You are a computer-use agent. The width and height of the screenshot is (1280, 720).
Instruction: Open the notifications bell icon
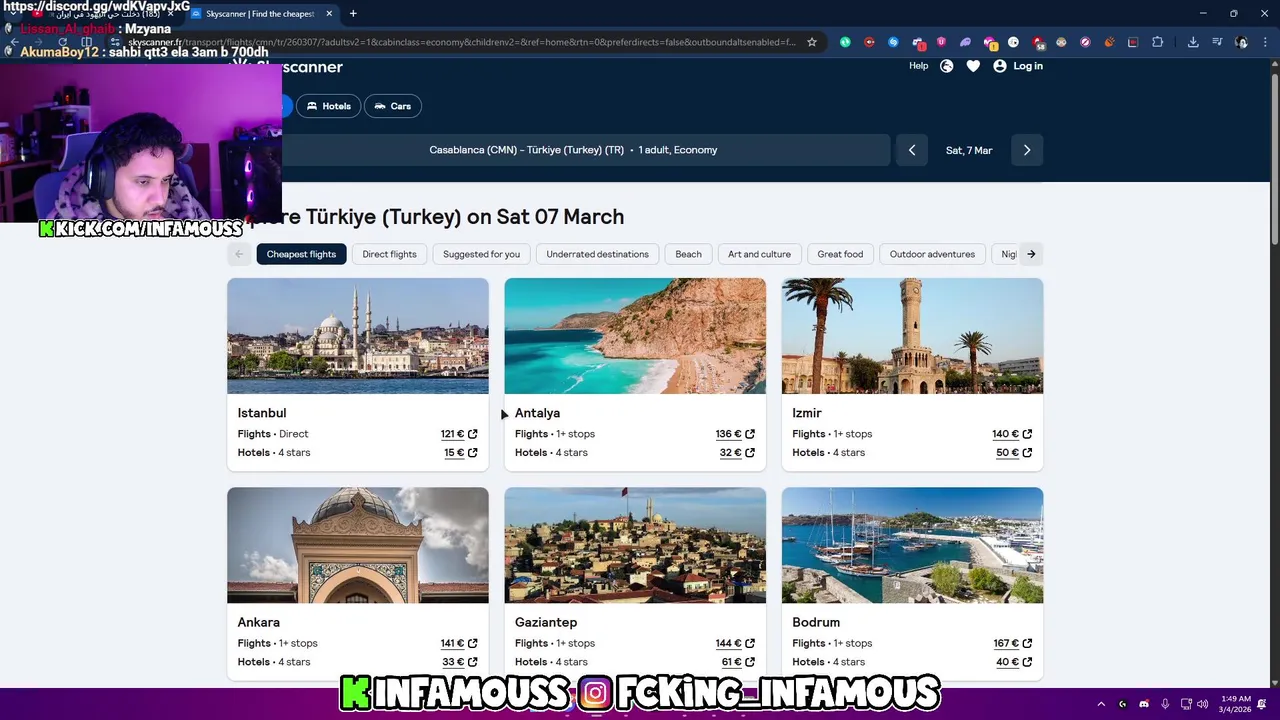pyautogui.click(x=1262, y=704)
